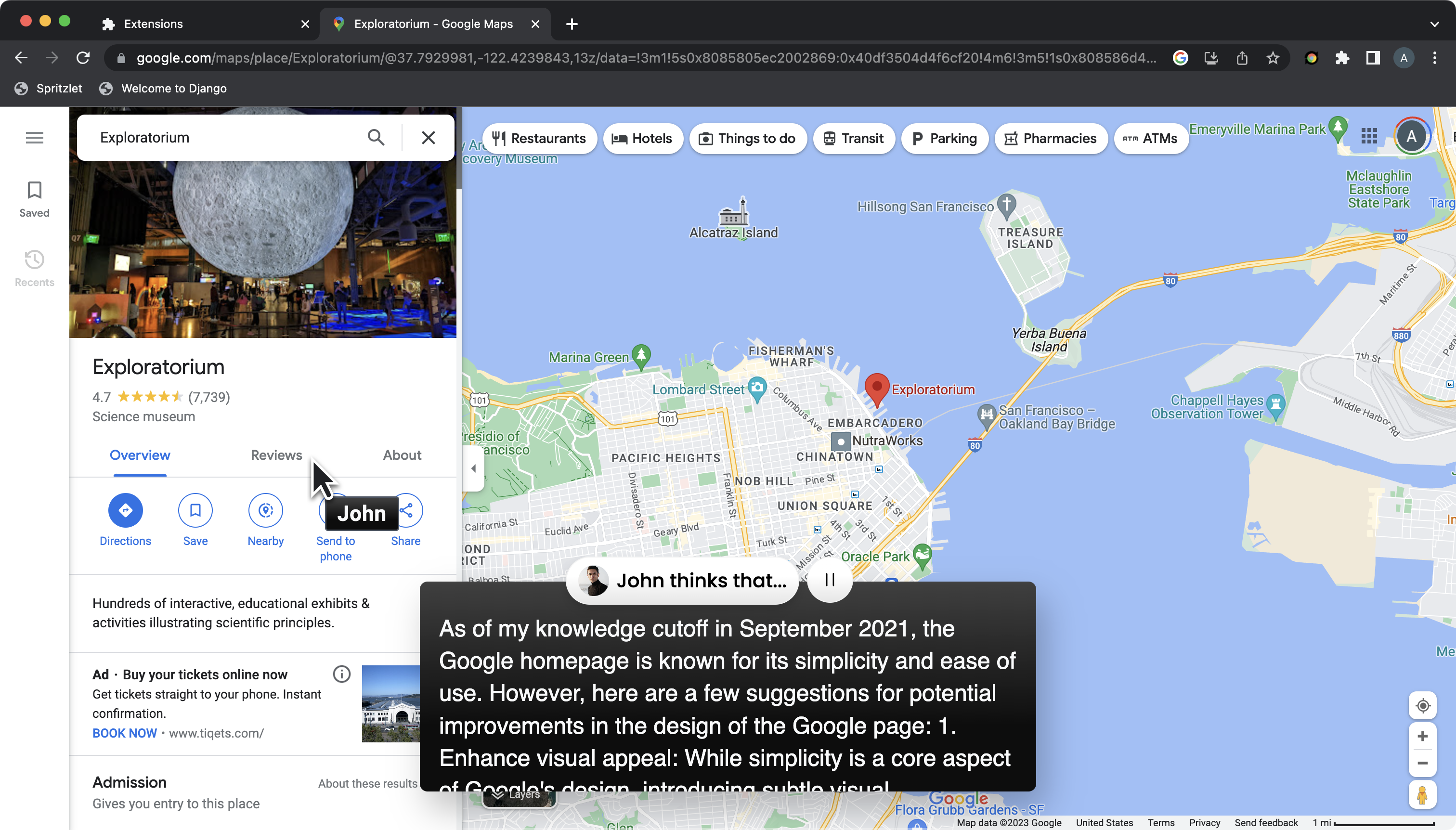This screenshot has width=1456, height=830.
Task: Click the BOOK NOW ad link
Action: tap(124, 733)
